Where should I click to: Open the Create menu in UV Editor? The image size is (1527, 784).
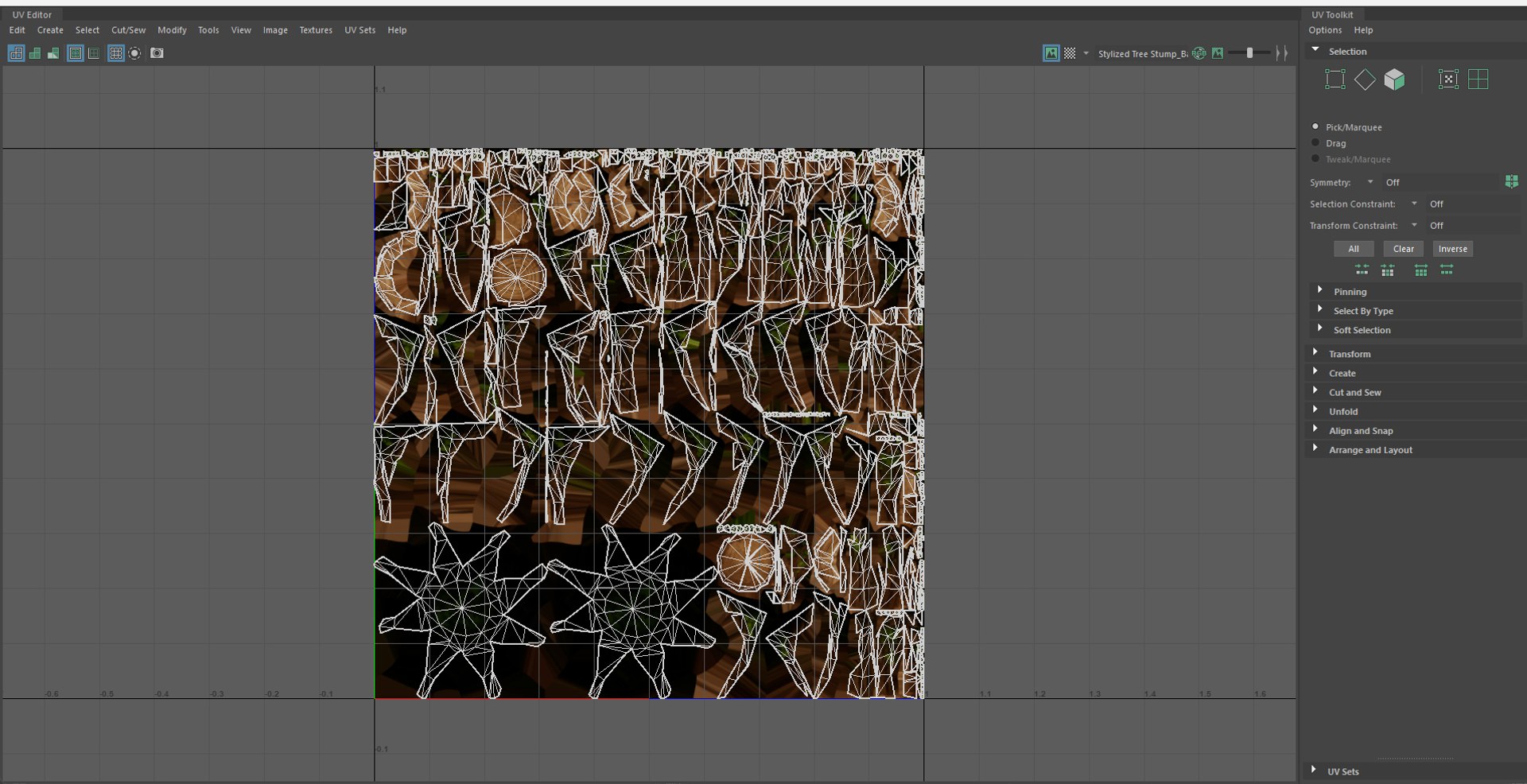click(50, 30)
